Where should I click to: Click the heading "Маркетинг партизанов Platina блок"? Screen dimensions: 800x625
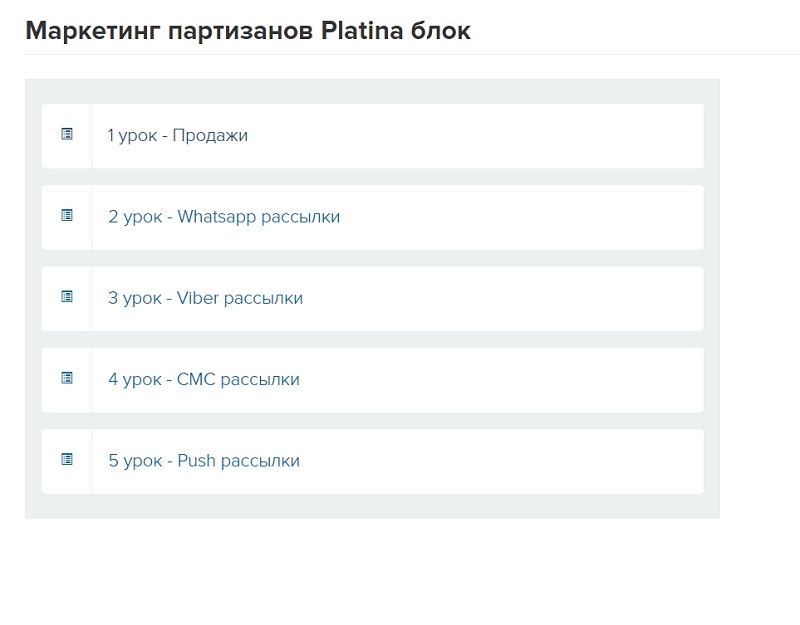coord(248,31)
